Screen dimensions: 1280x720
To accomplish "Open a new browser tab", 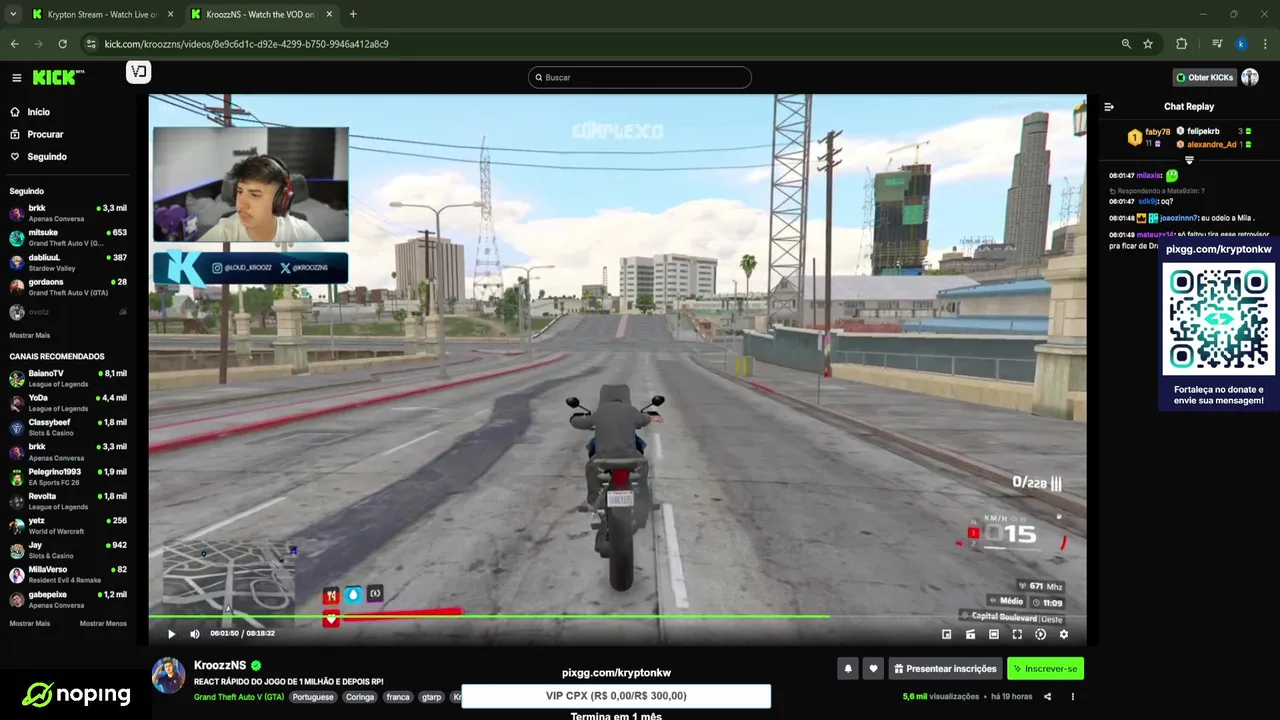I will (353, 14).
